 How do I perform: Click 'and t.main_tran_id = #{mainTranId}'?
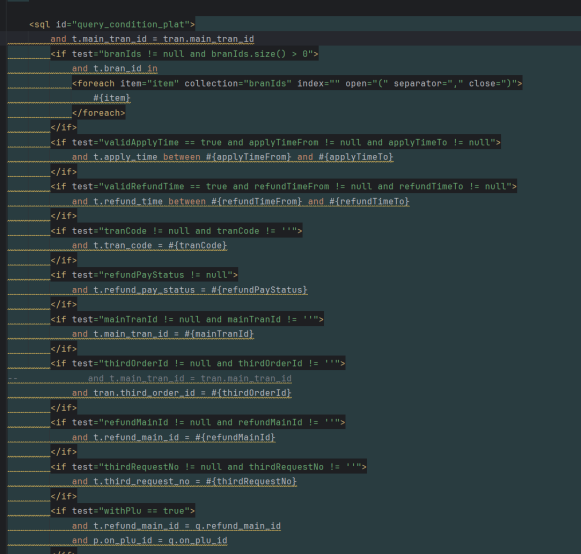pos(163,334)
